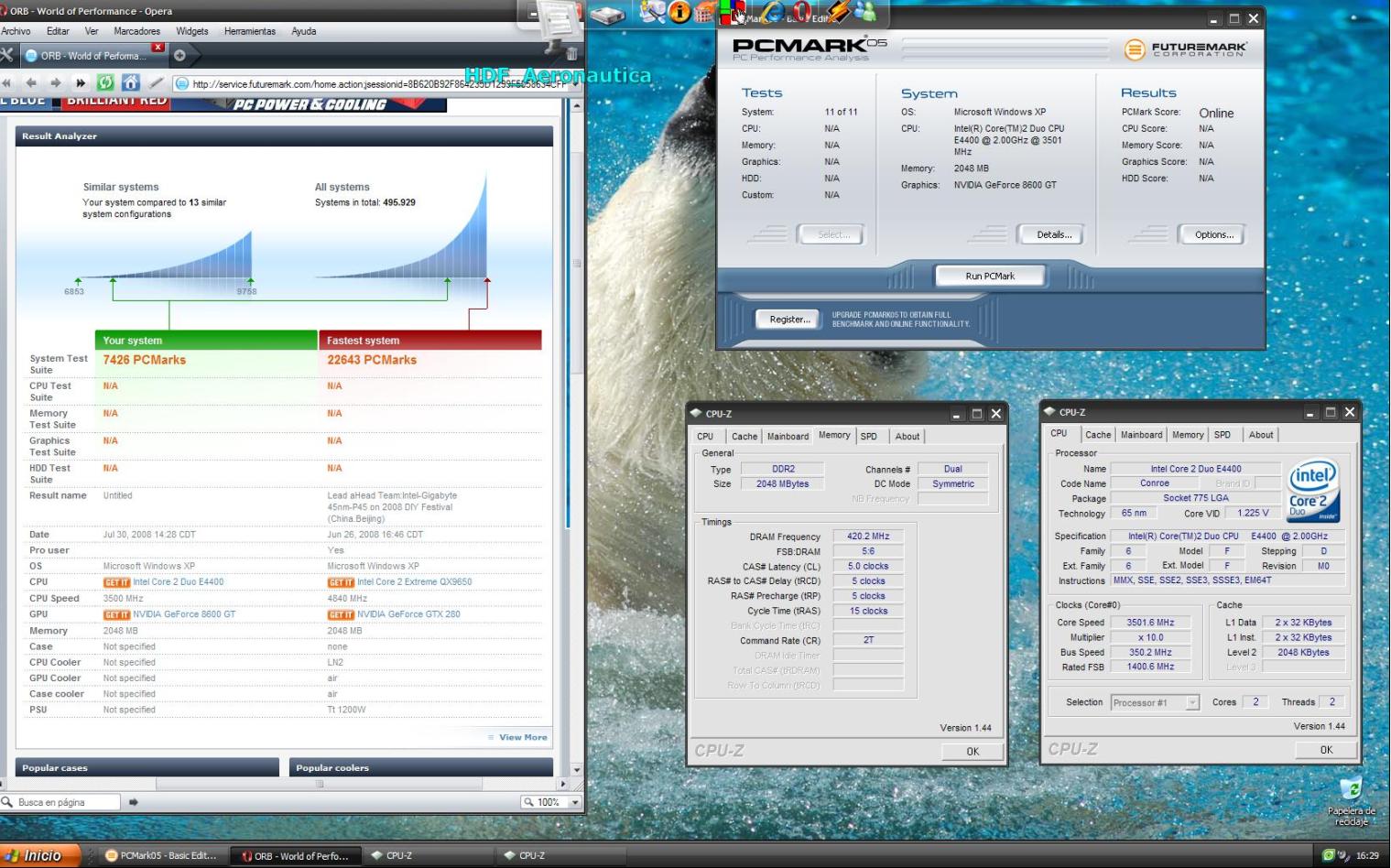The height and width of the screenshot is (868, 1391).
Task: Click the system tray green icon
Action: click(1328, 855)
